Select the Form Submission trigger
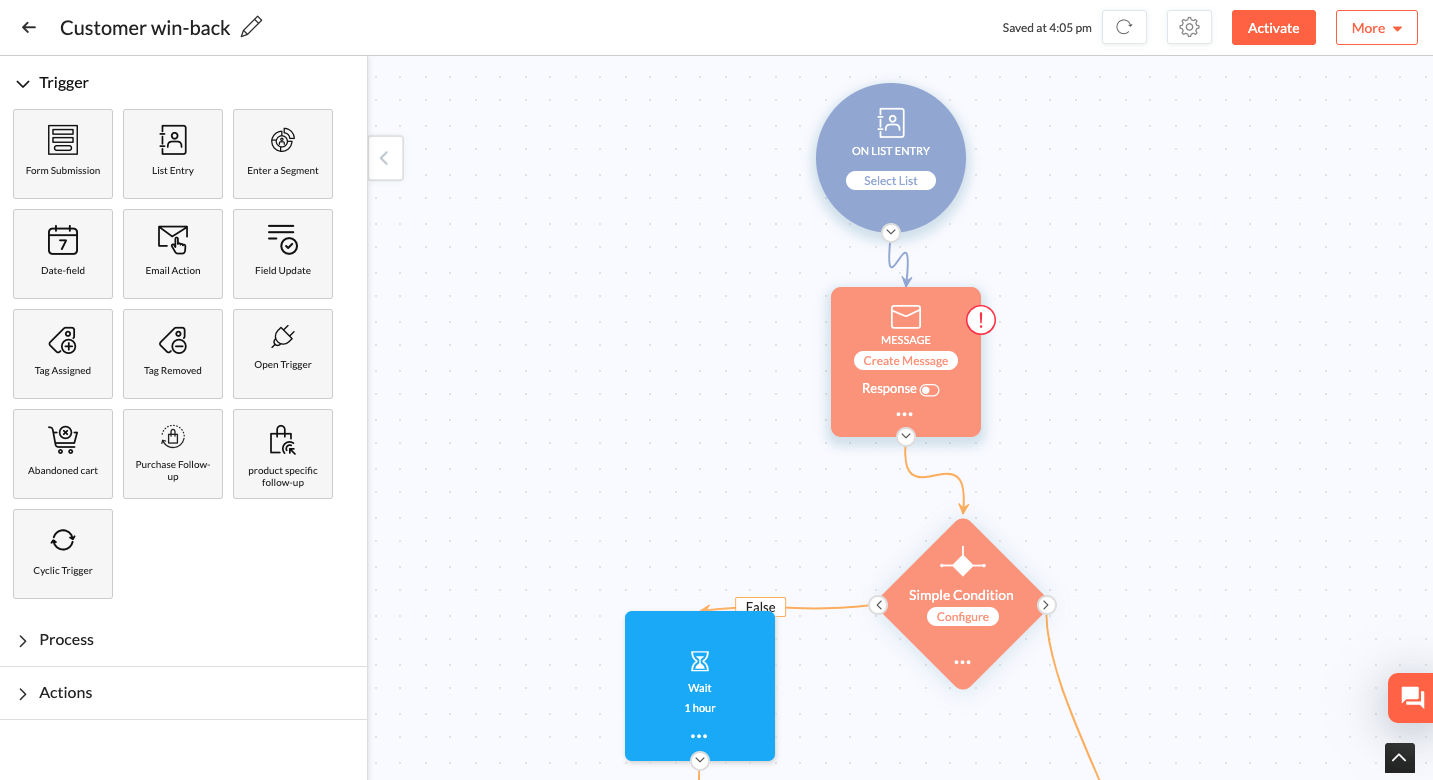 coord(63,154)
